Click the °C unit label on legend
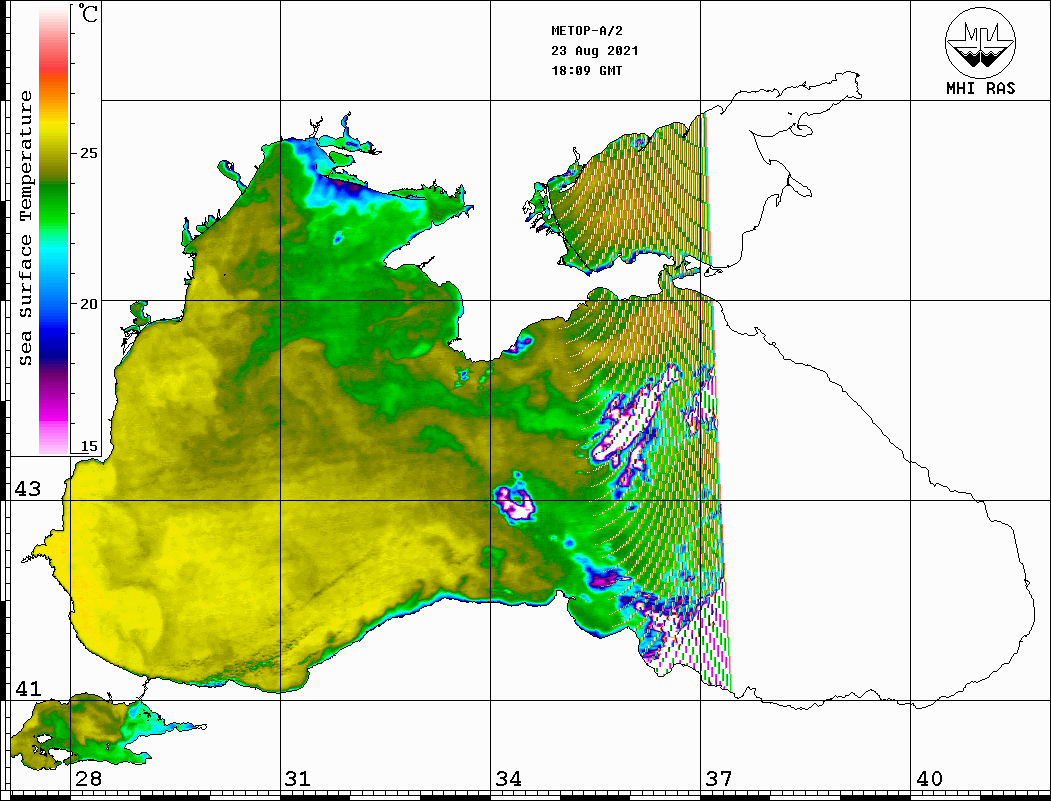Image resolution: width=1051 pixels, height=801 pixels. (88, 13)
